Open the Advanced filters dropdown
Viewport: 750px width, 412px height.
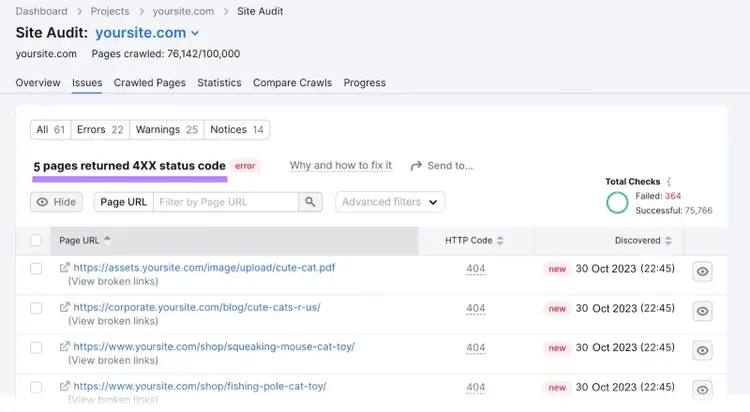tap(390, 202)
